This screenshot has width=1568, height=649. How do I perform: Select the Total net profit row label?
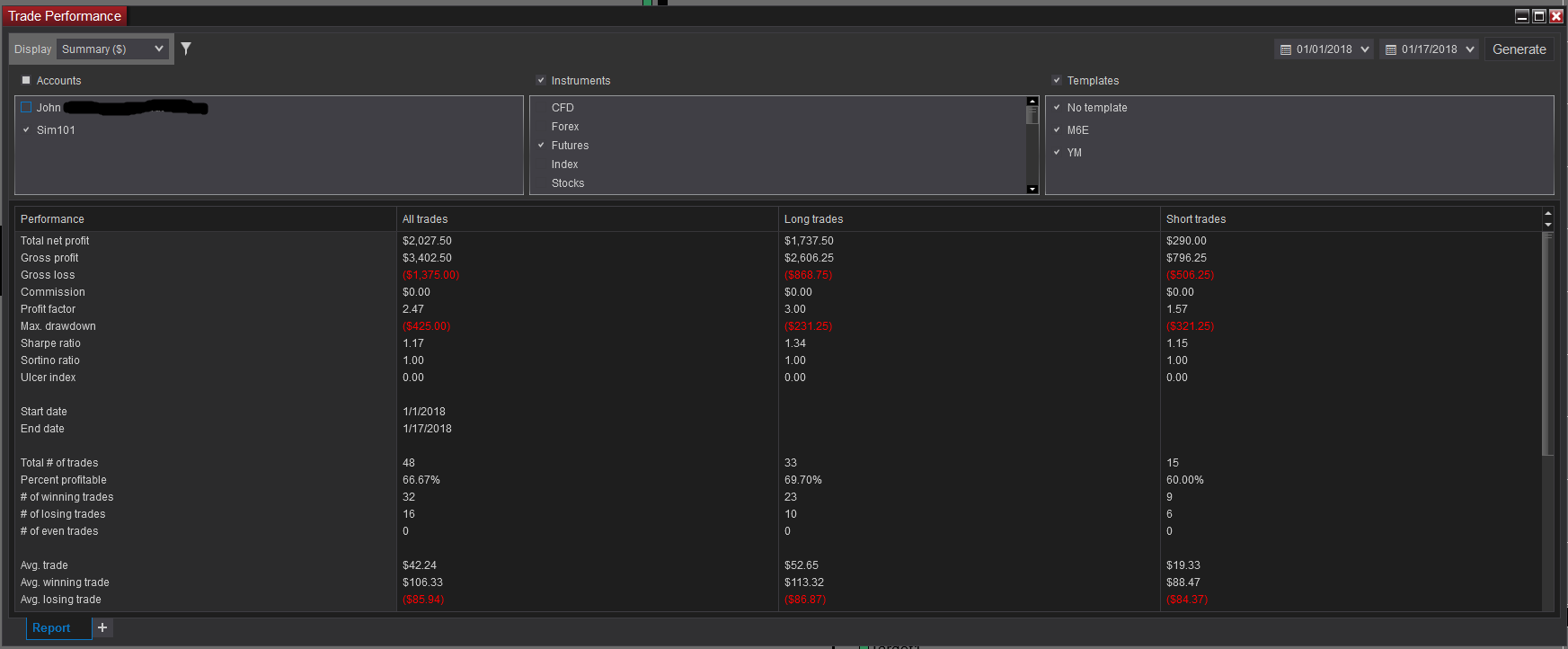pyautogui.click(x=55, y=241)
